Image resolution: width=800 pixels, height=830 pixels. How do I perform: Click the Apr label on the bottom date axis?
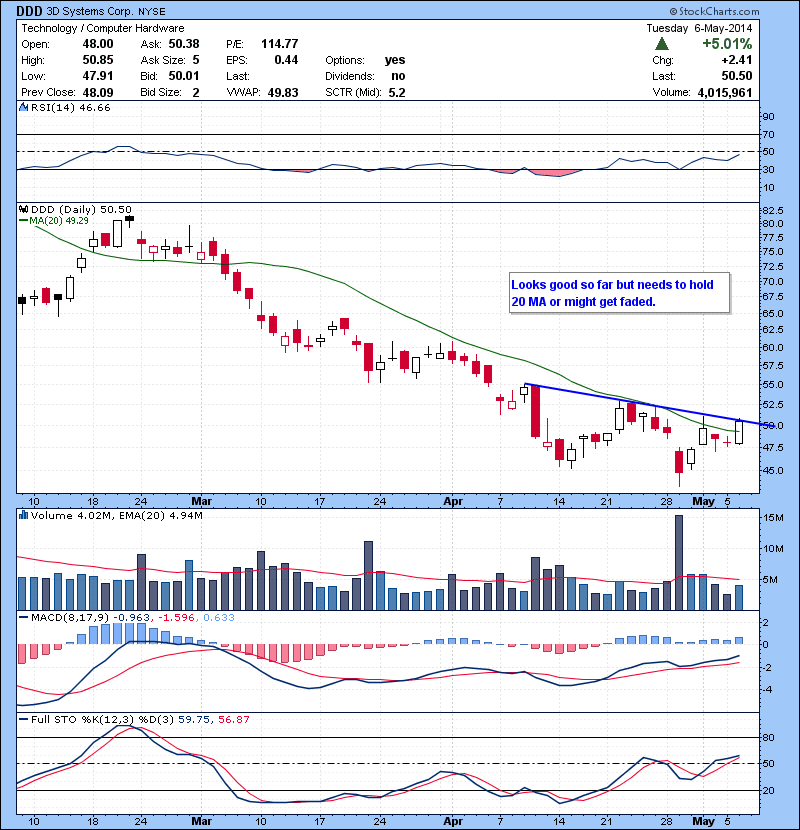(453, 821)
